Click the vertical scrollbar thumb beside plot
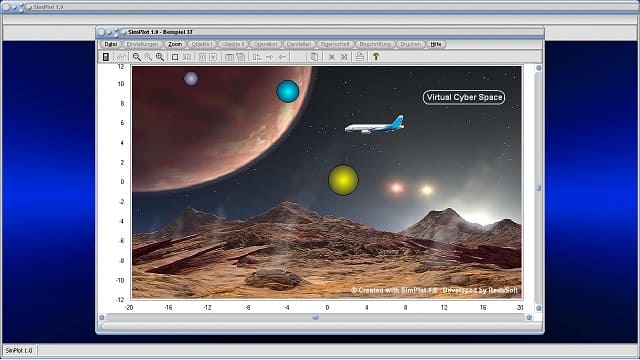Image resolution: width=640 pixels, height=360 pixels. coord(538,188)
